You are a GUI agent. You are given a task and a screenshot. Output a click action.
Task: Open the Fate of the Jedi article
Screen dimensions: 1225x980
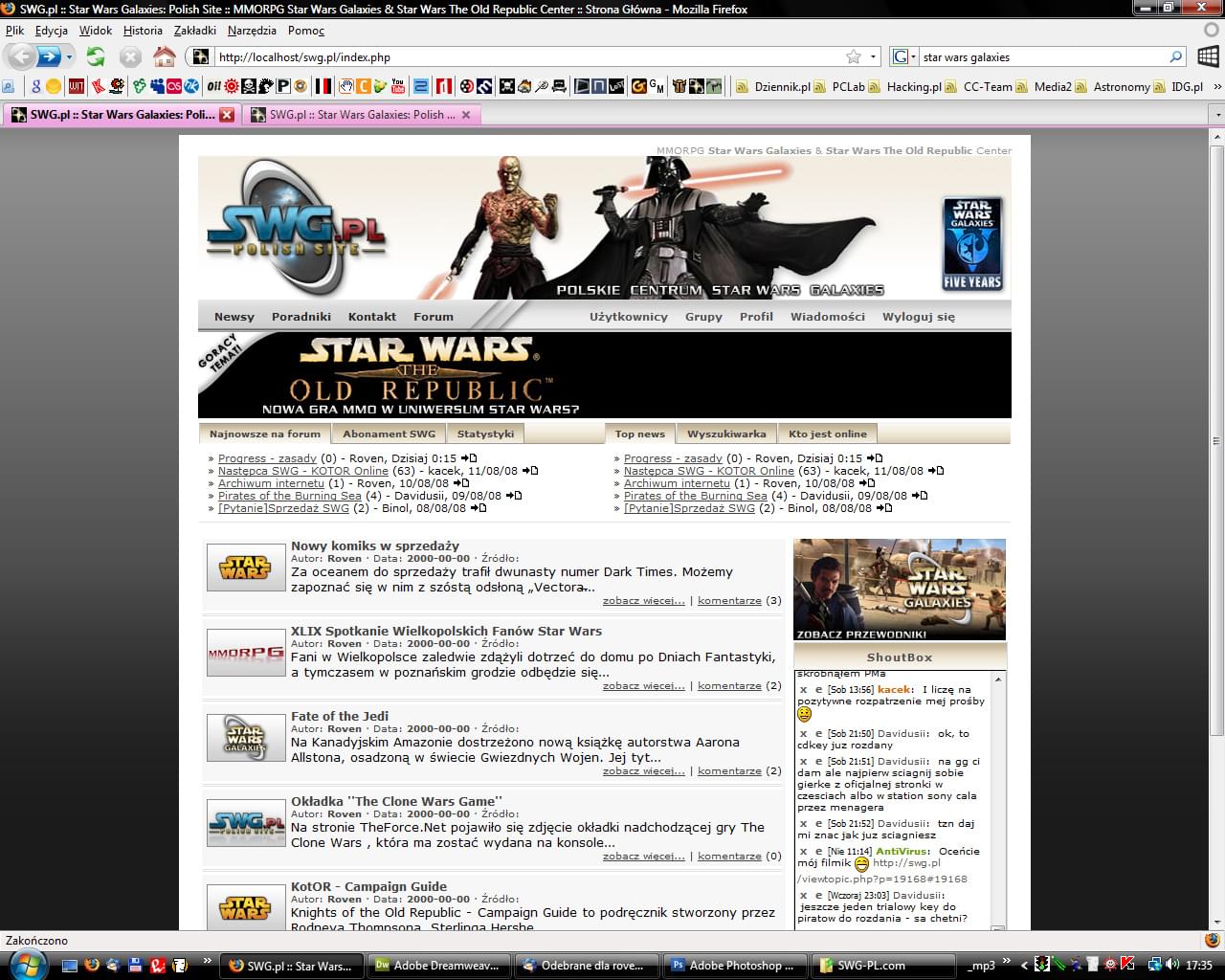[339, 716]
